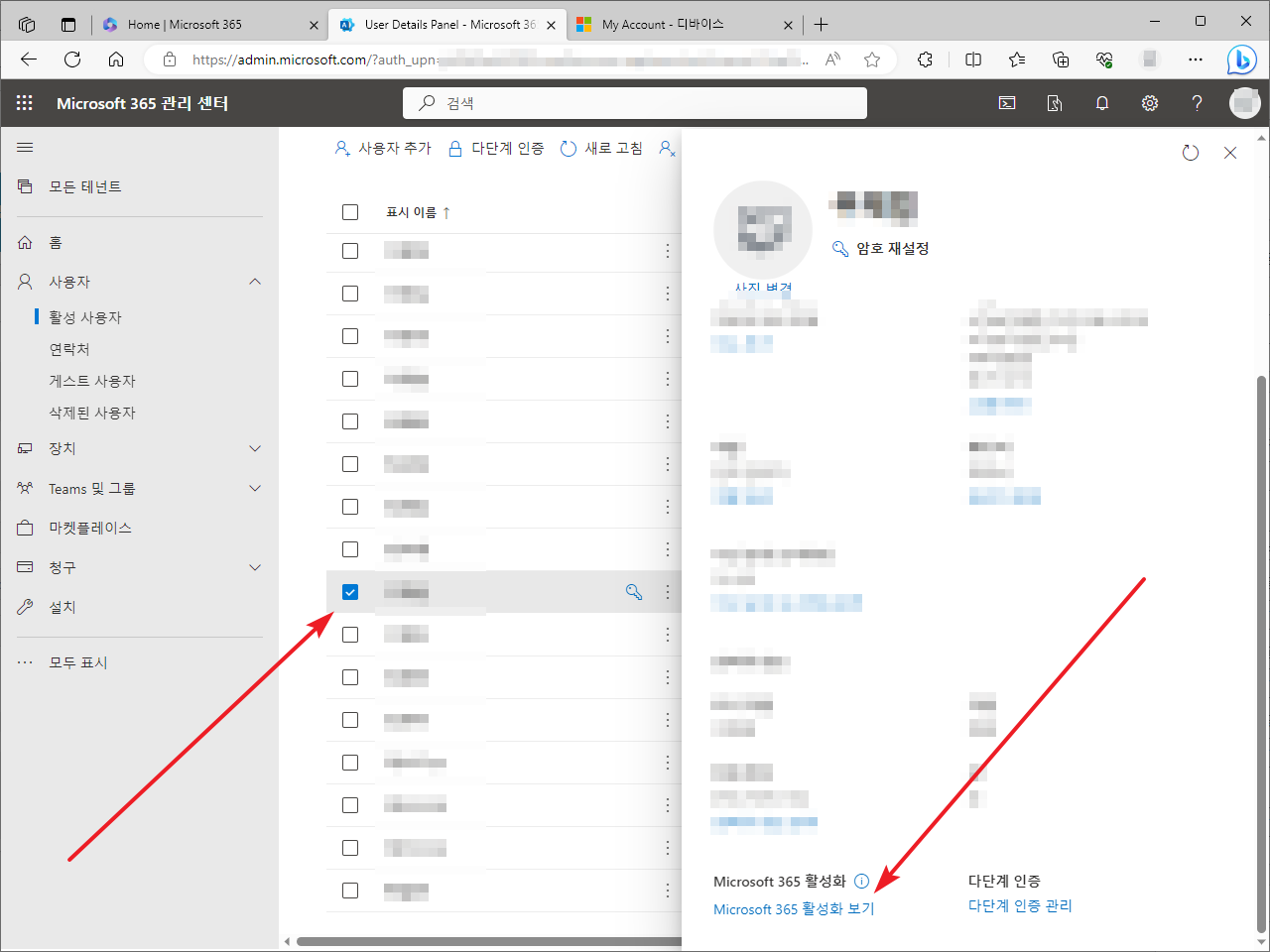Image resolution: width=1270 pixels, height=952 pixels.
Task: Collapse the 사용자 navigation section
Action: [255, 282]
